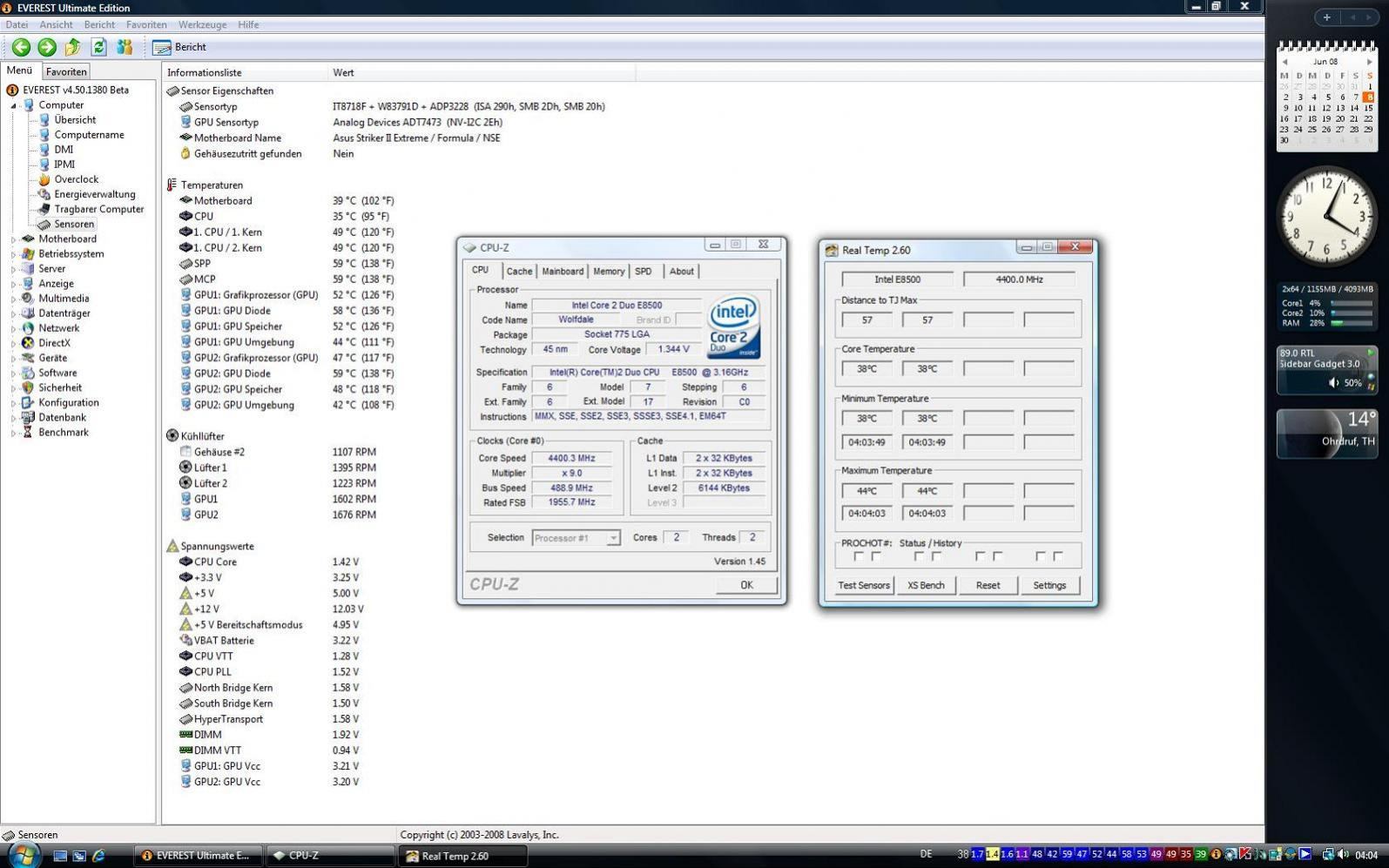Click XS Bench in Real Temp
This screenshot has width=1389, height=868.
(x=926, y=585)
